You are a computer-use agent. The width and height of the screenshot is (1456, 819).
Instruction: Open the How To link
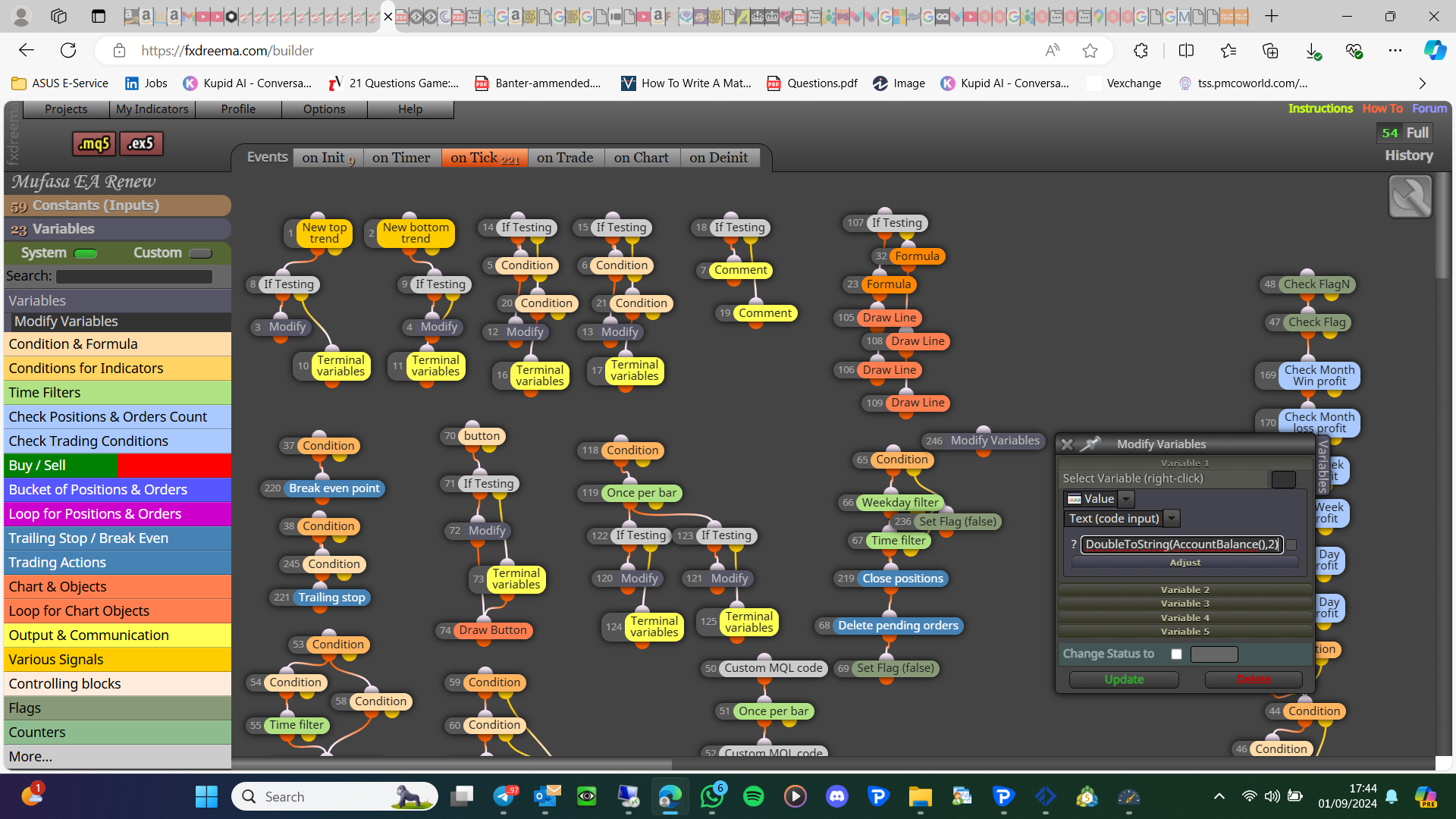click(1382, 108)
